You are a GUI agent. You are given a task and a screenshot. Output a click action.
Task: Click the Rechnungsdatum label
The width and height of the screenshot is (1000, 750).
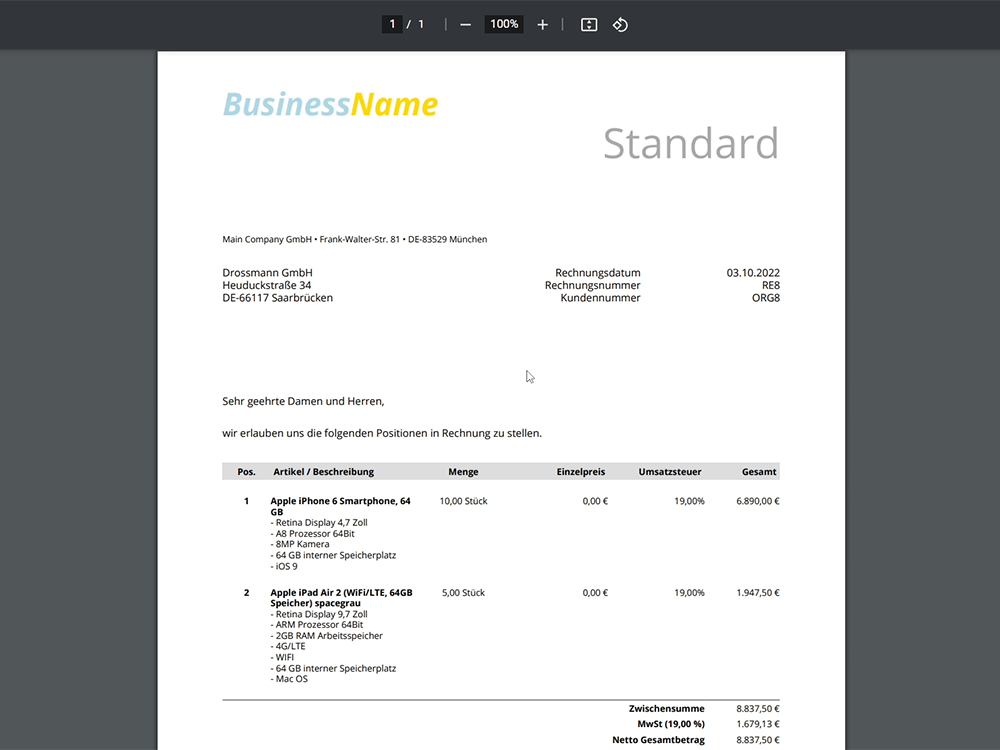pos(597,273)
